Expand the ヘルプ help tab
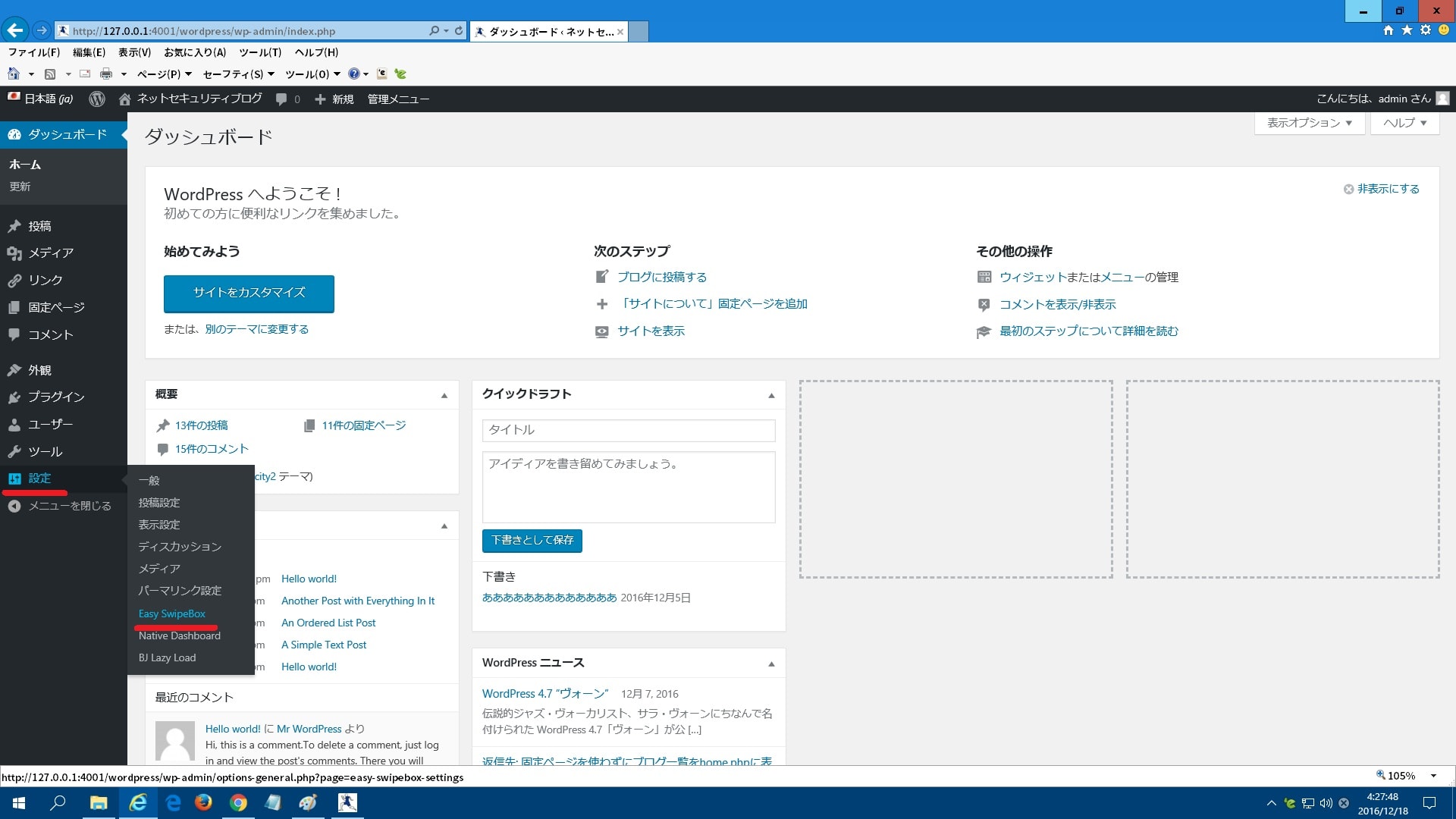This screenshot has width=1456, height=819. (x=1405, y=123)
